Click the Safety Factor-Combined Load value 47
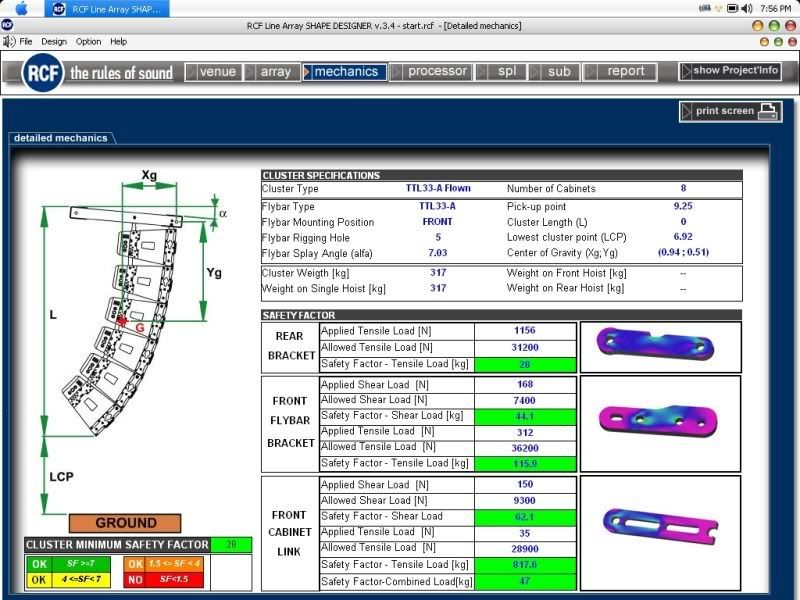The width and height of the screenshot is (800, 600). click(525, 582)
